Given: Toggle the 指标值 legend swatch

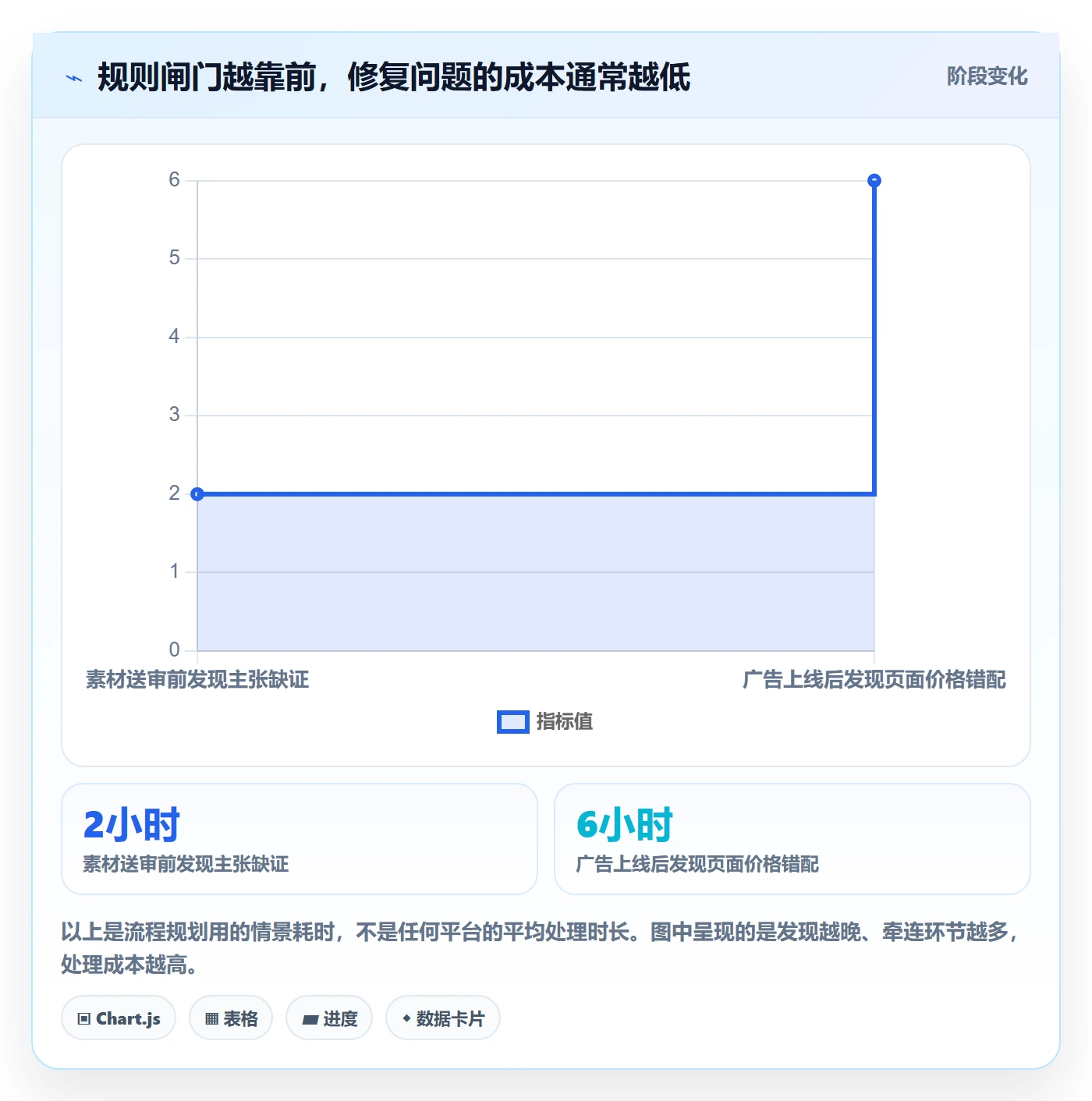Looking at the screenshot, I should click(513, 722).
